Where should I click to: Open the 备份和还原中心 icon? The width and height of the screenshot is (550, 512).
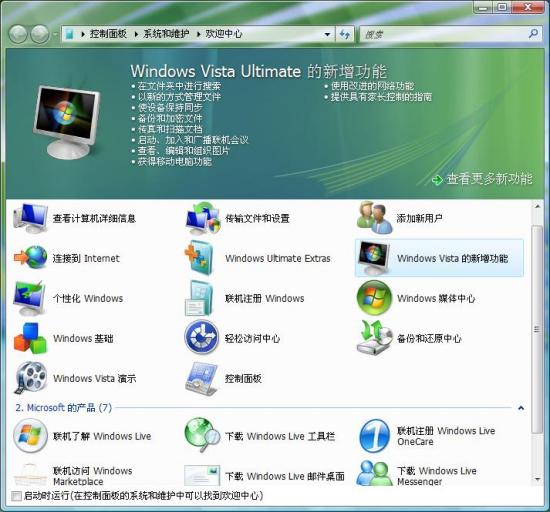[374, 337]
